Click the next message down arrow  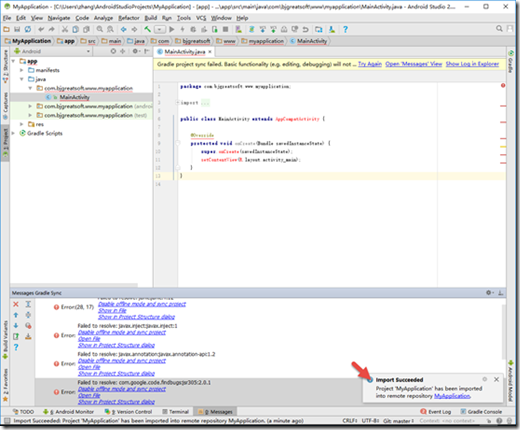coord(16,326)
